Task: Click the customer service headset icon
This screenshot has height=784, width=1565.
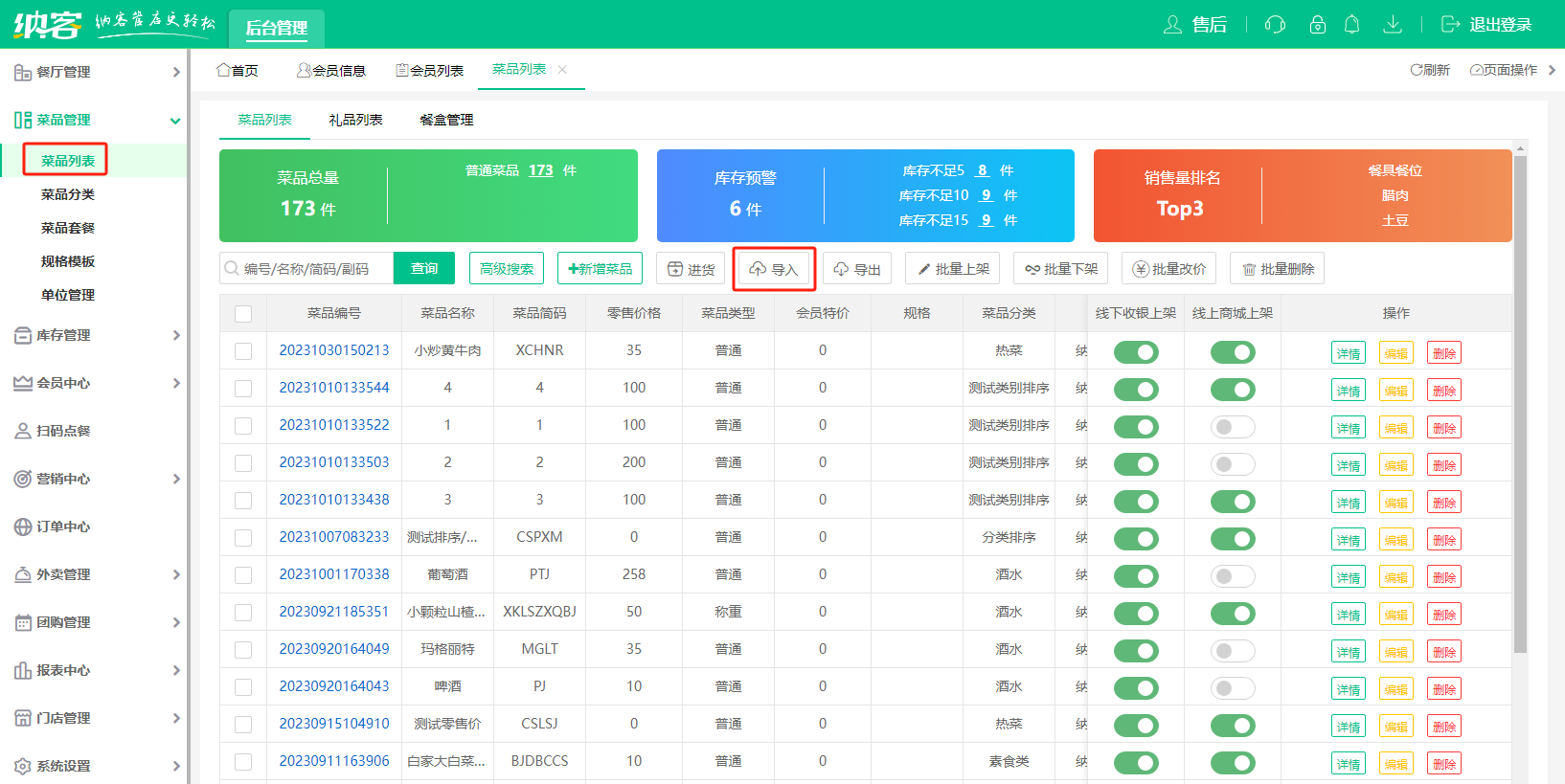Action: (x=1275, y=25)
